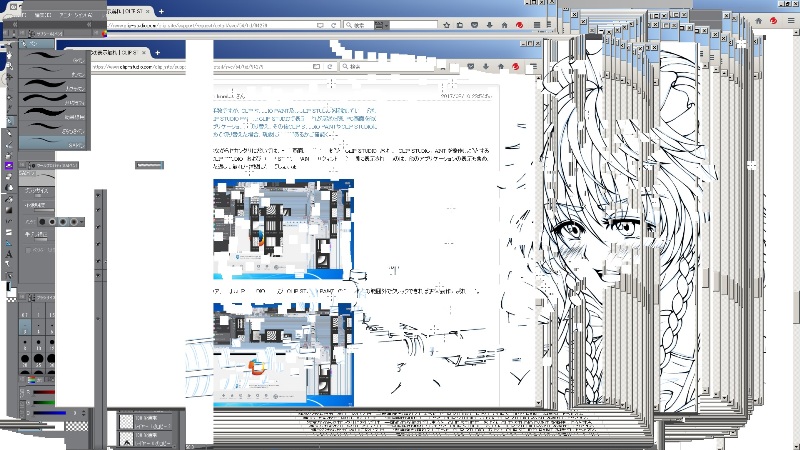This screenshot has width=800, height=450.
Task: Adjust the green G color slider
Action: click(x=44, y=402)
